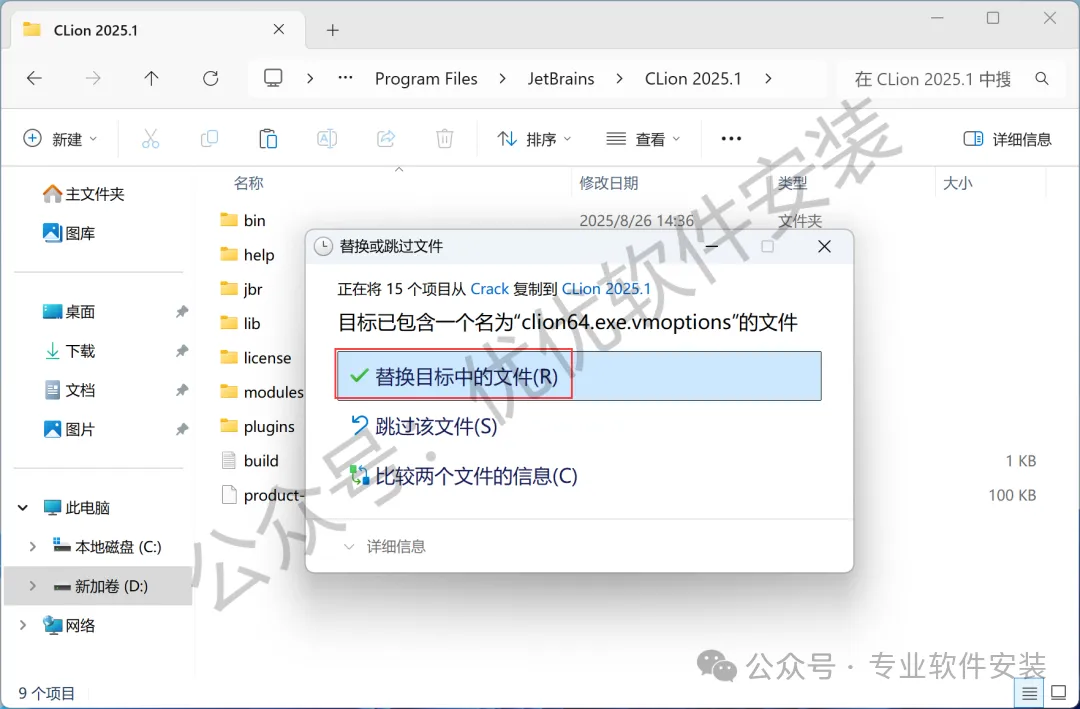Image resolution: width=1080 pixels, height=709 pixels.
Task: Open the toolbar See more ellipsis menu
Action: (x=731, y=139)
